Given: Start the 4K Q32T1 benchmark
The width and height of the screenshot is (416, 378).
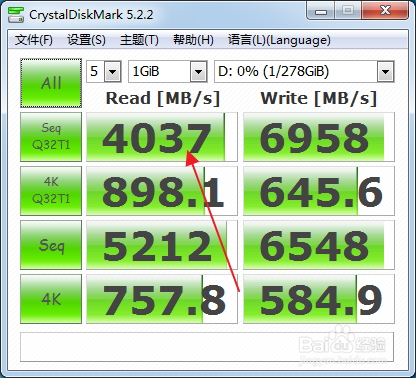Looking at the screenshot, I should click(51, 191).
